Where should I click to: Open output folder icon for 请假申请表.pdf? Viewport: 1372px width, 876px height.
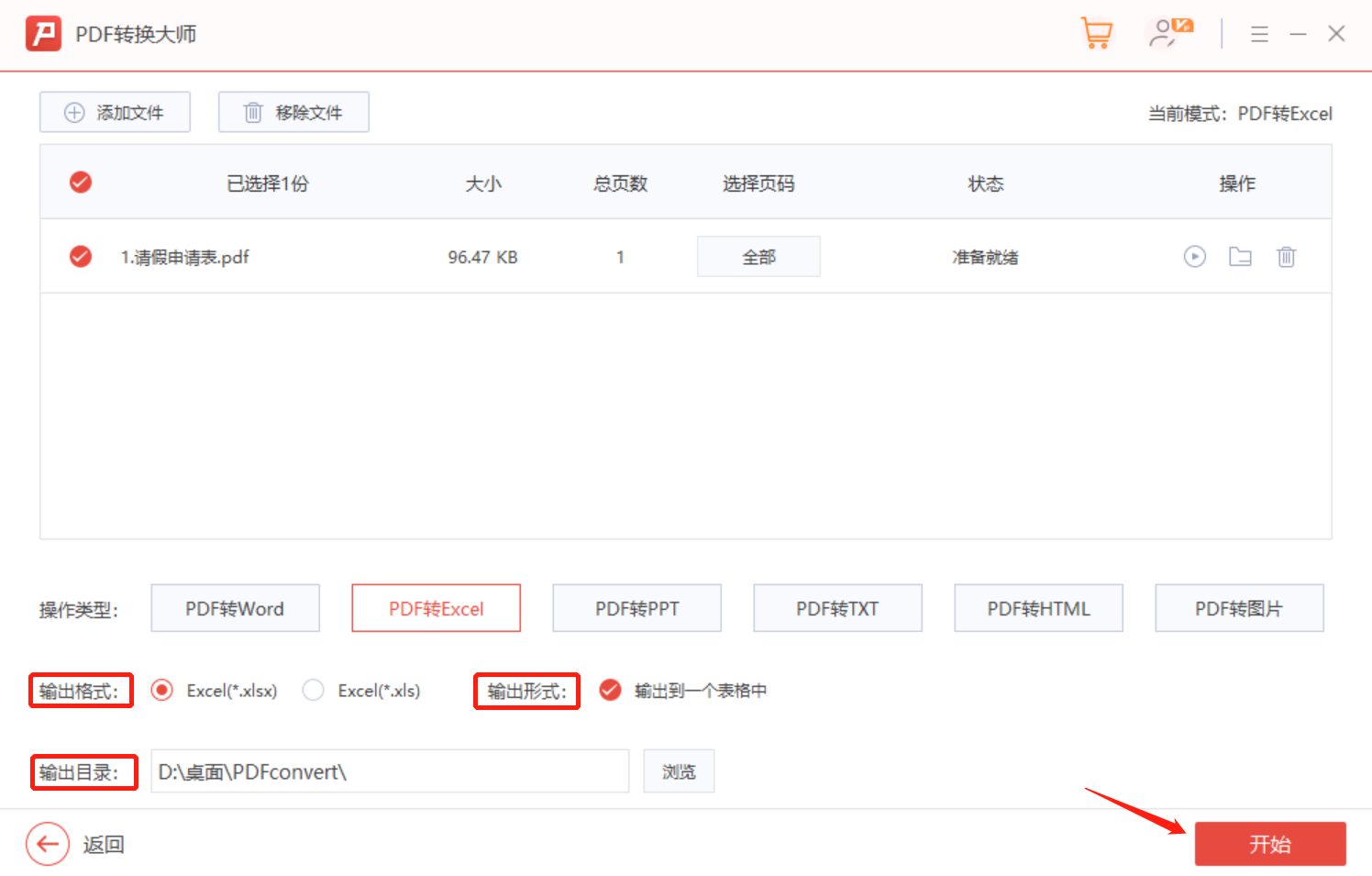1240,257
